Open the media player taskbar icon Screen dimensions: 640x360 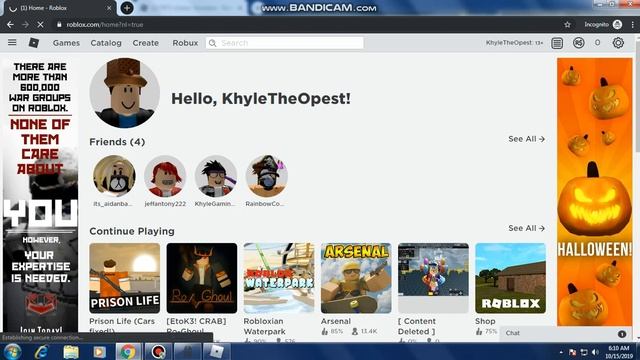99,352
